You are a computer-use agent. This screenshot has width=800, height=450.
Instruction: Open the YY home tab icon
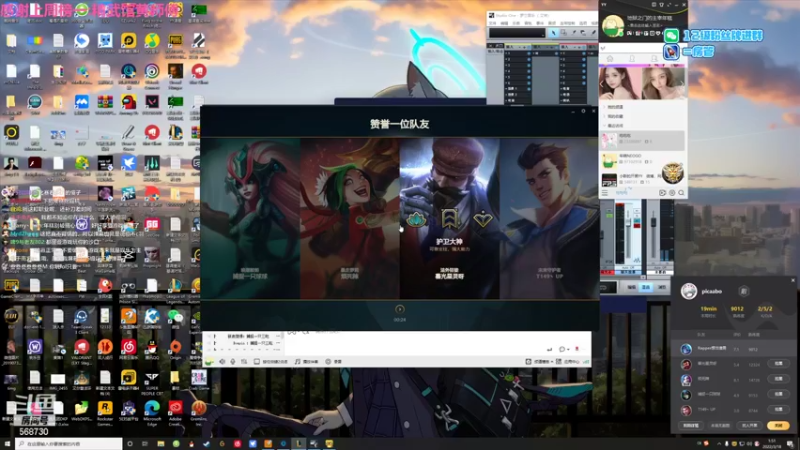(610, 59)
